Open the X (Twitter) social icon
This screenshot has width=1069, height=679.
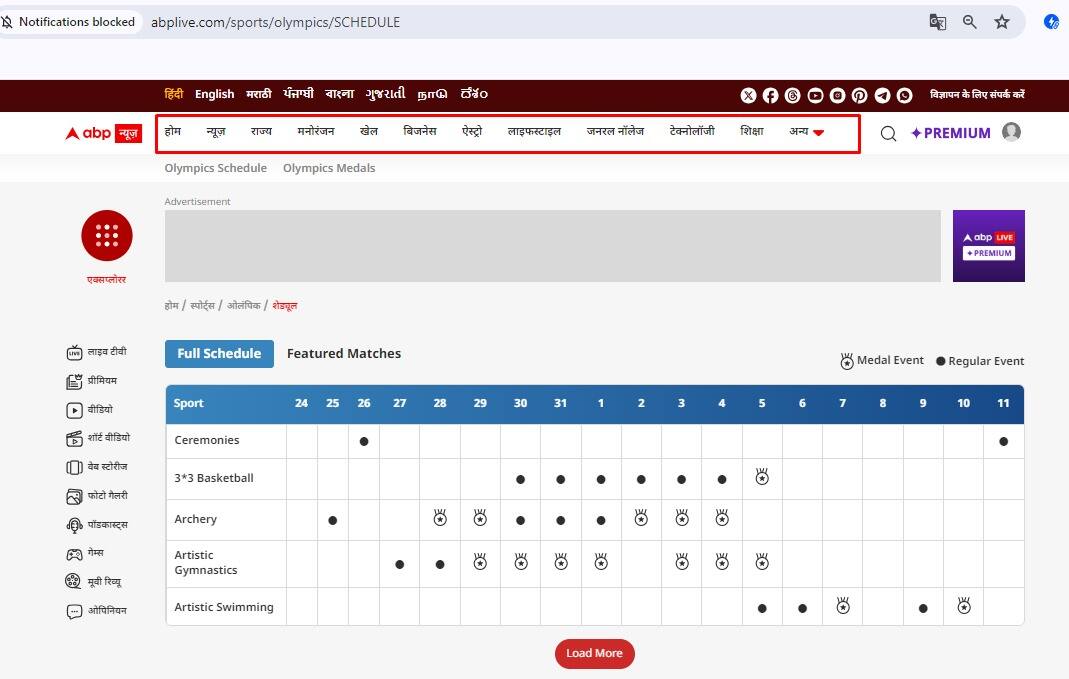(x=748, y=95)
